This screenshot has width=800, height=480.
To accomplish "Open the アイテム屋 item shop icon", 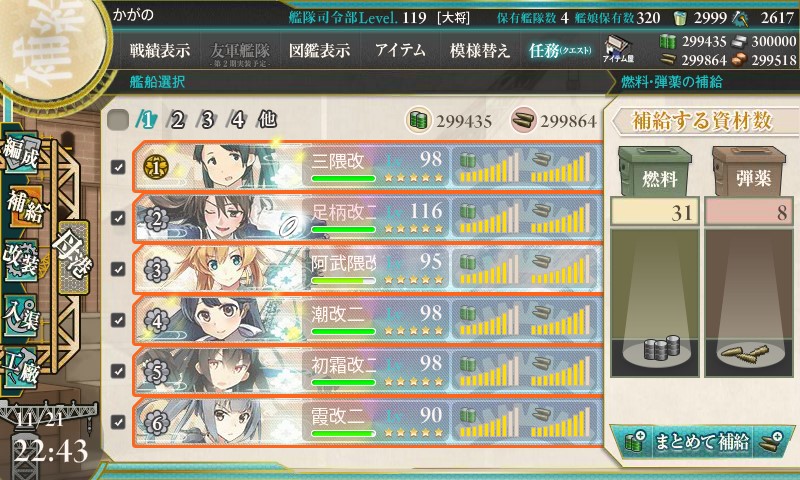I will [x=618, y=50].
